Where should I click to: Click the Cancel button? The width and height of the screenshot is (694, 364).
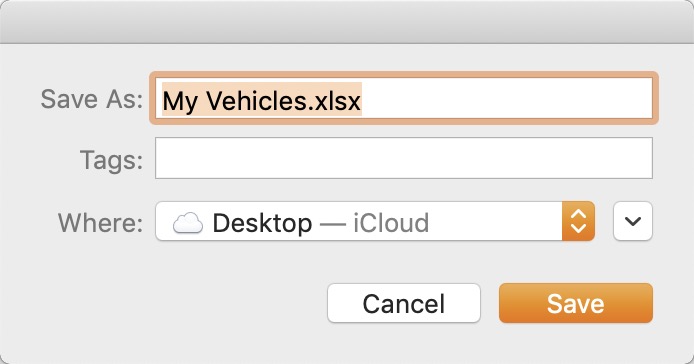[x=404, y=303]
